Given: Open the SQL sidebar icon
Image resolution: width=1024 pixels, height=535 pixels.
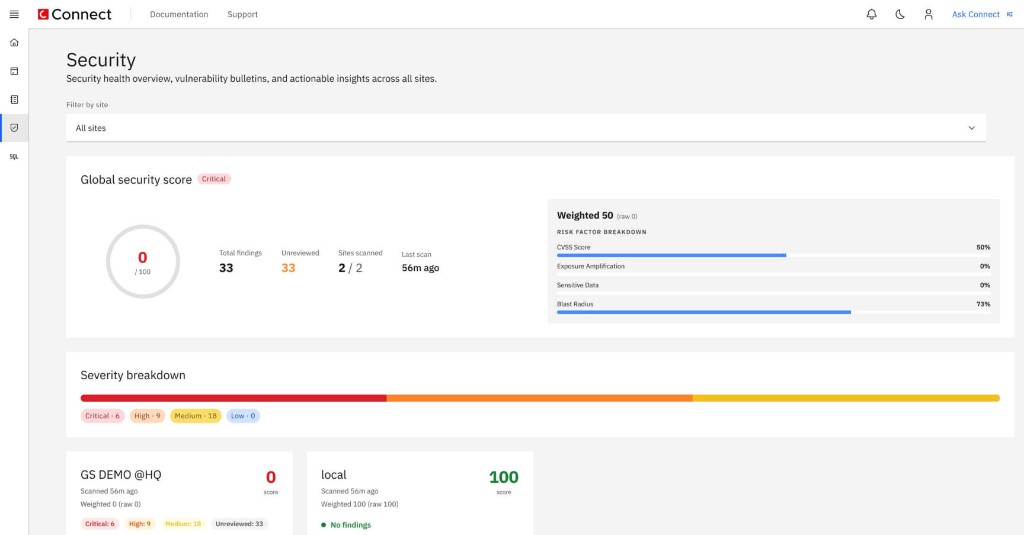Looking at the screenshot, I should (x=14, y=157).
